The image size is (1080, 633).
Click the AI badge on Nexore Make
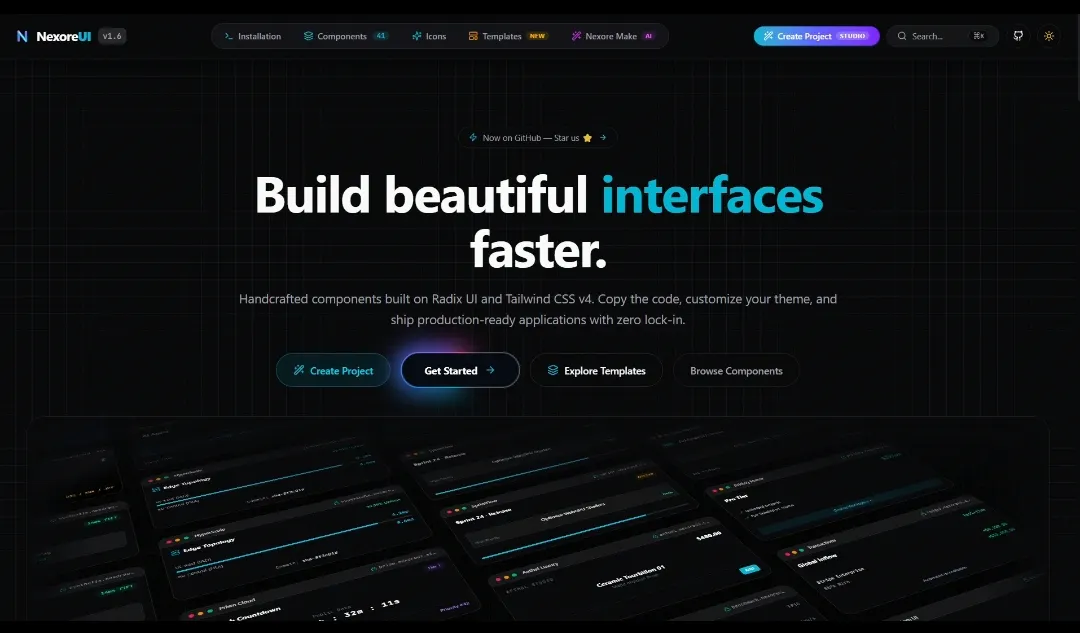click(648, 36)
